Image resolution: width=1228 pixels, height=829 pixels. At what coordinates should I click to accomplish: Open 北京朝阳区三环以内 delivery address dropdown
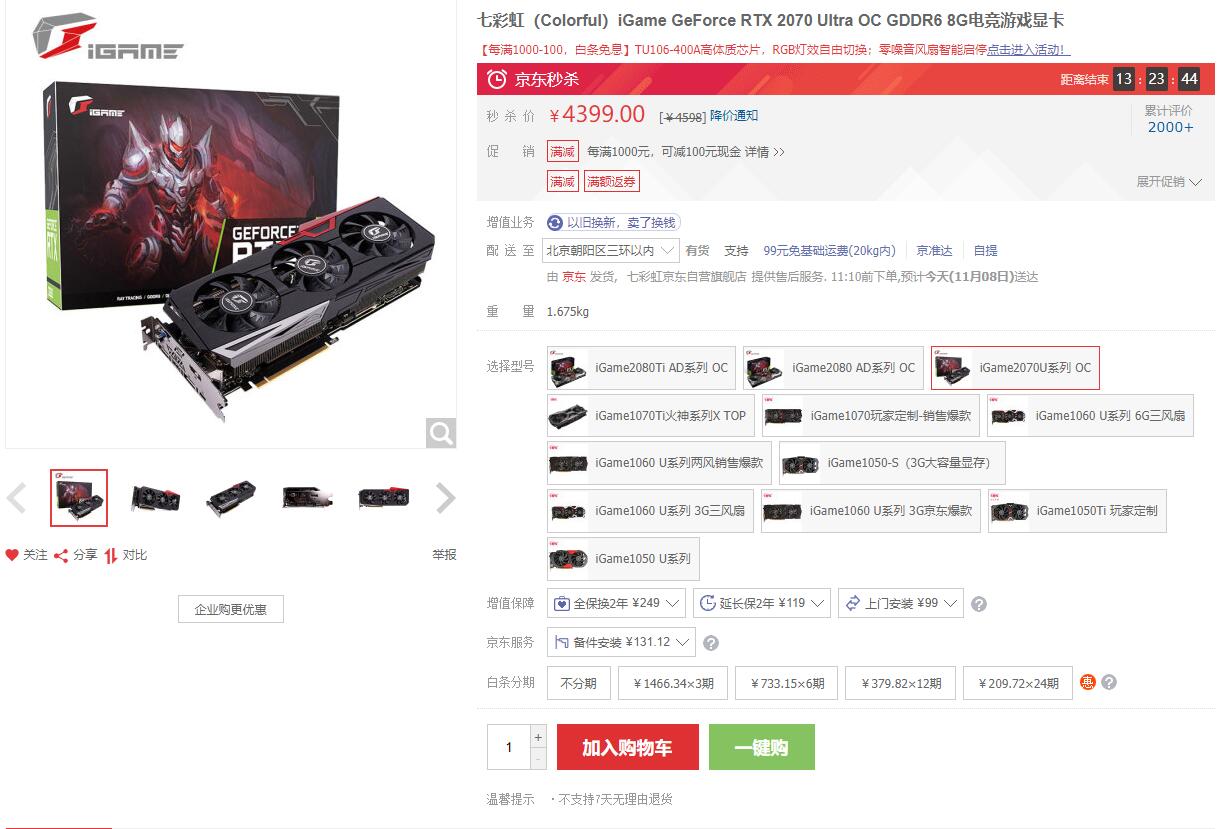click(611, 250)
